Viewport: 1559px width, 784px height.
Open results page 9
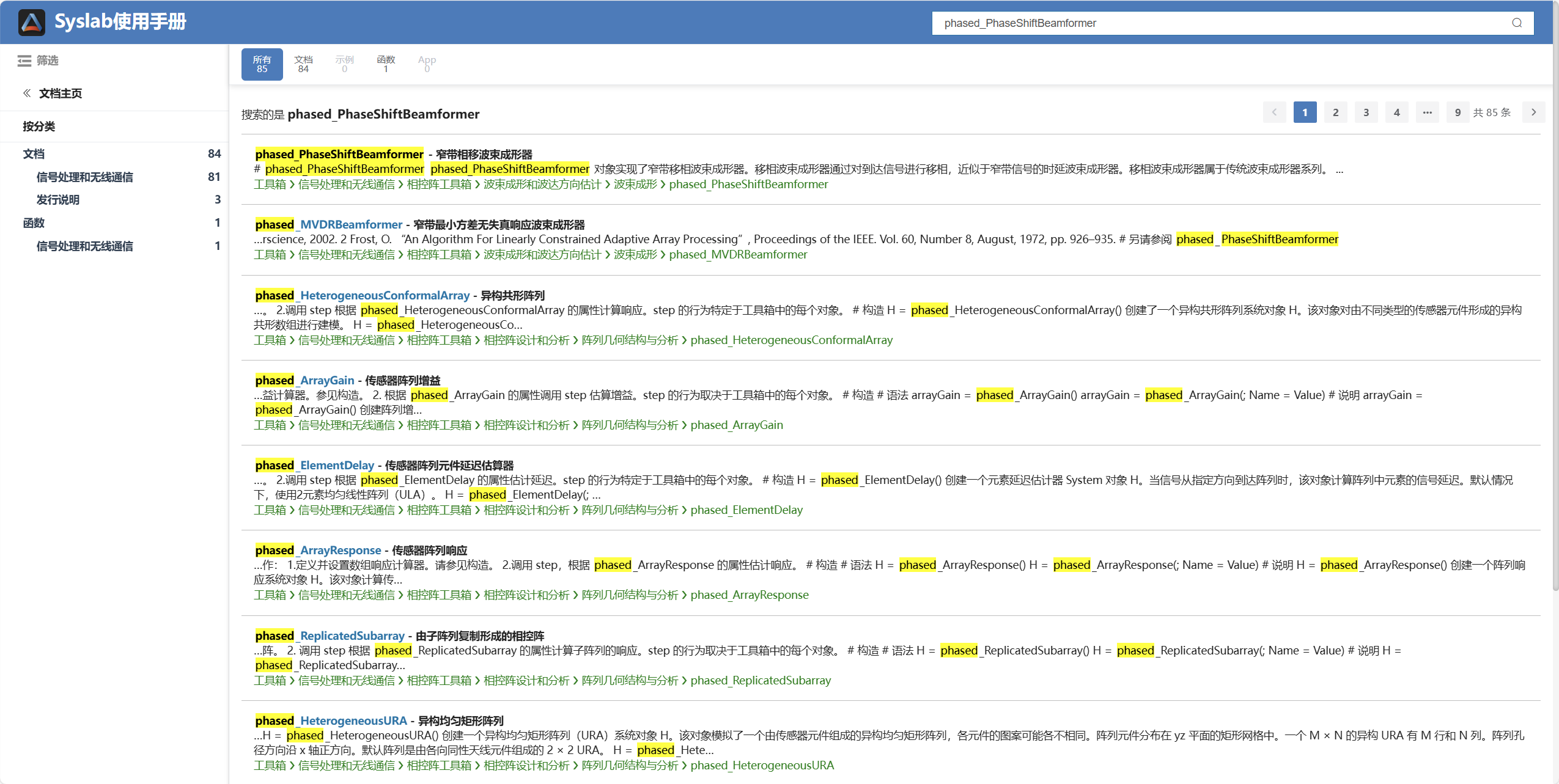(x=1458, y=112)
